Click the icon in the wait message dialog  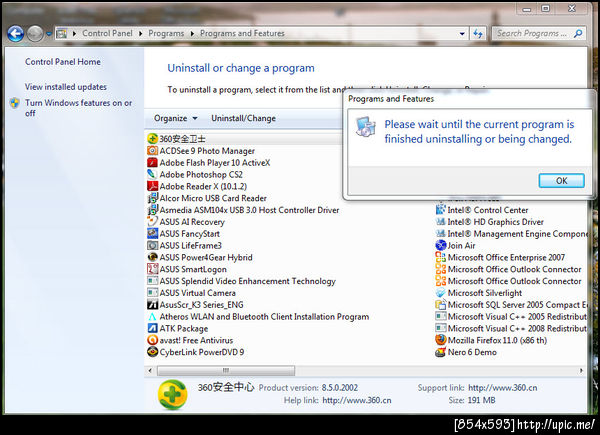click(366, 126)
